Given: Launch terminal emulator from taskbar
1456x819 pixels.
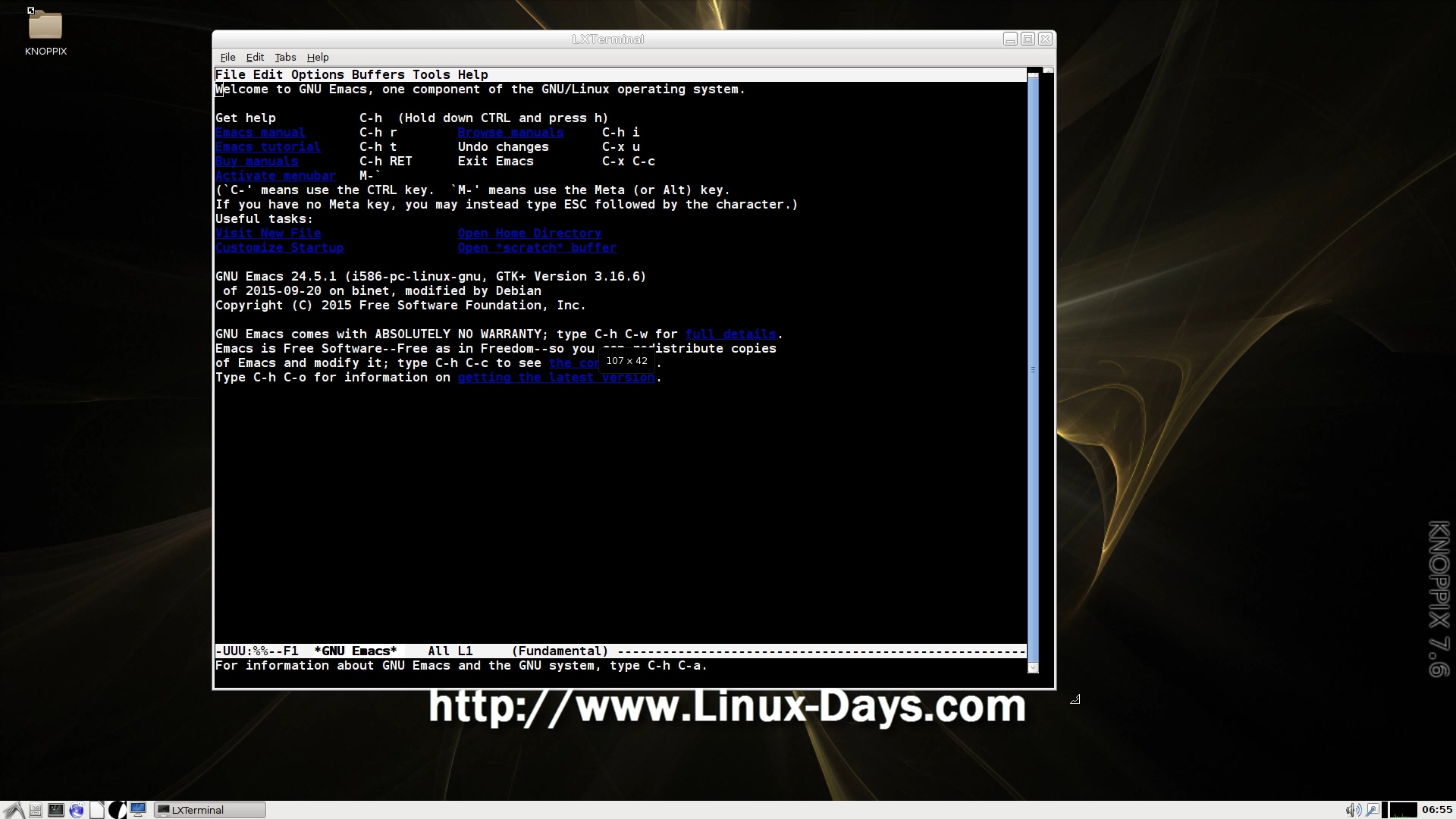Looking at the screenshot, I should click(56, 810).
